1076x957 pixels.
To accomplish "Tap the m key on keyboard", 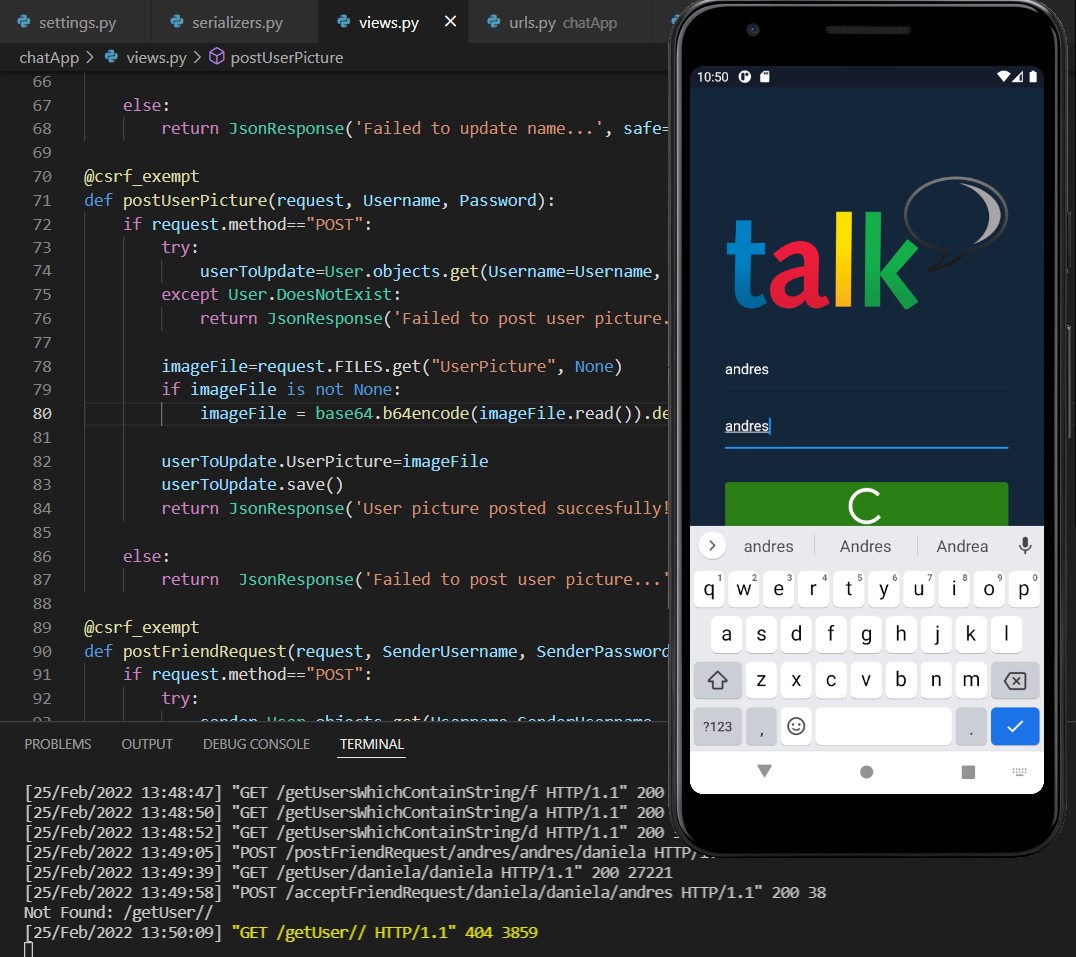I will pyautogui.click(x=971, y=680).
